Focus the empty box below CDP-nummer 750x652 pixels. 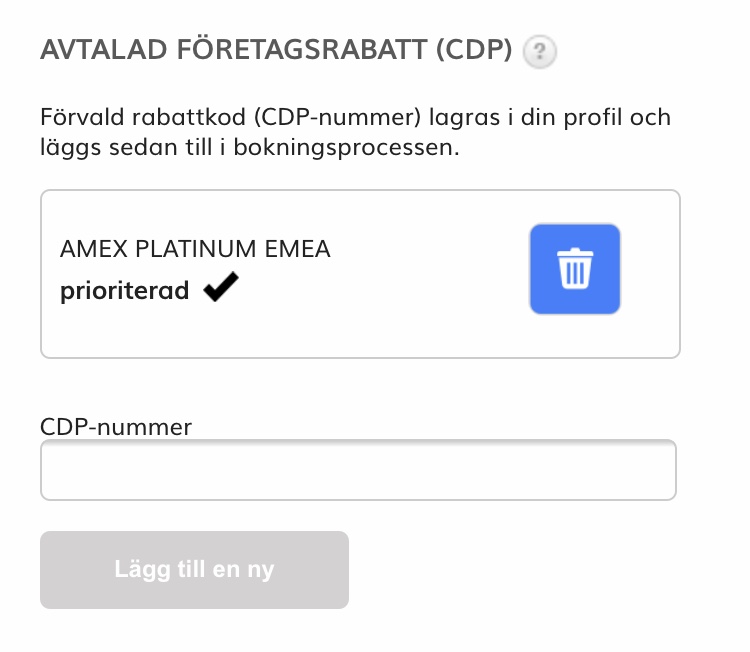pos(358,470)
